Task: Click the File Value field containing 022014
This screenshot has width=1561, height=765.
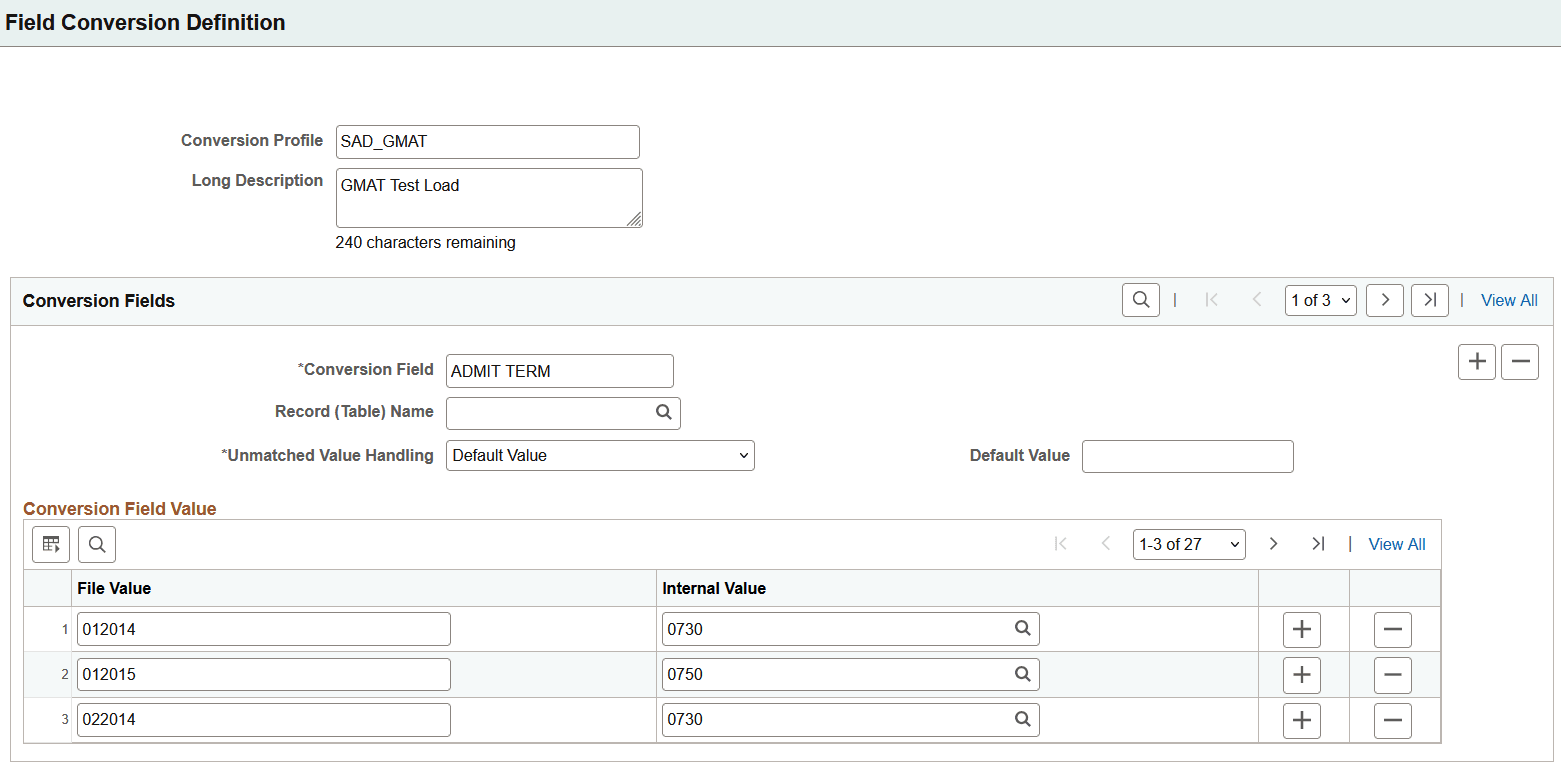Action: (x=264, y=720)
